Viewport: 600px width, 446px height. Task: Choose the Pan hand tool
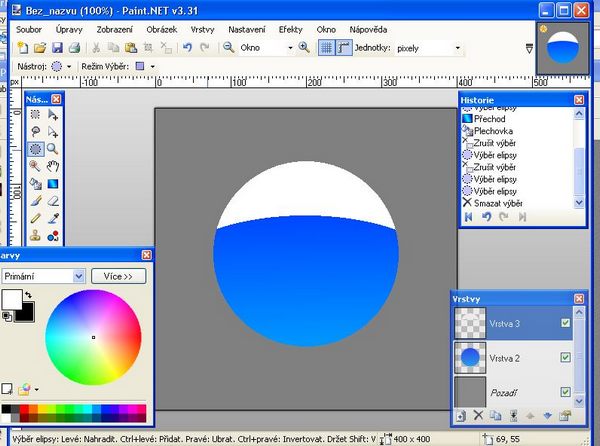52,166
